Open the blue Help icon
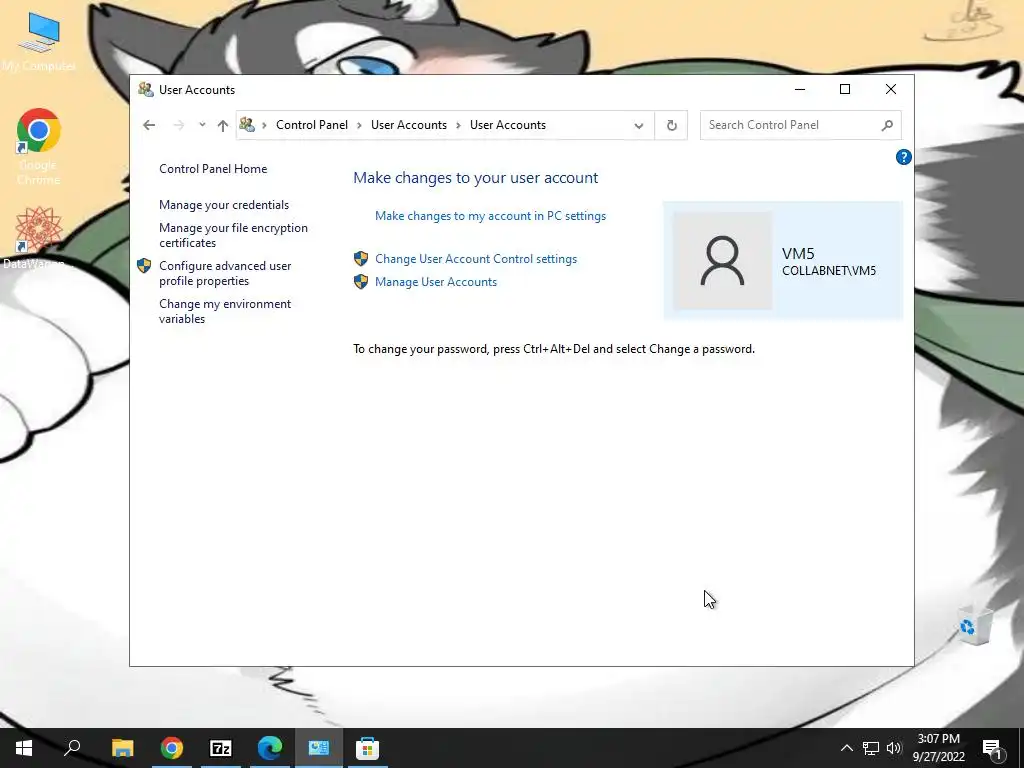1024x768 pixels. (903, 157)
